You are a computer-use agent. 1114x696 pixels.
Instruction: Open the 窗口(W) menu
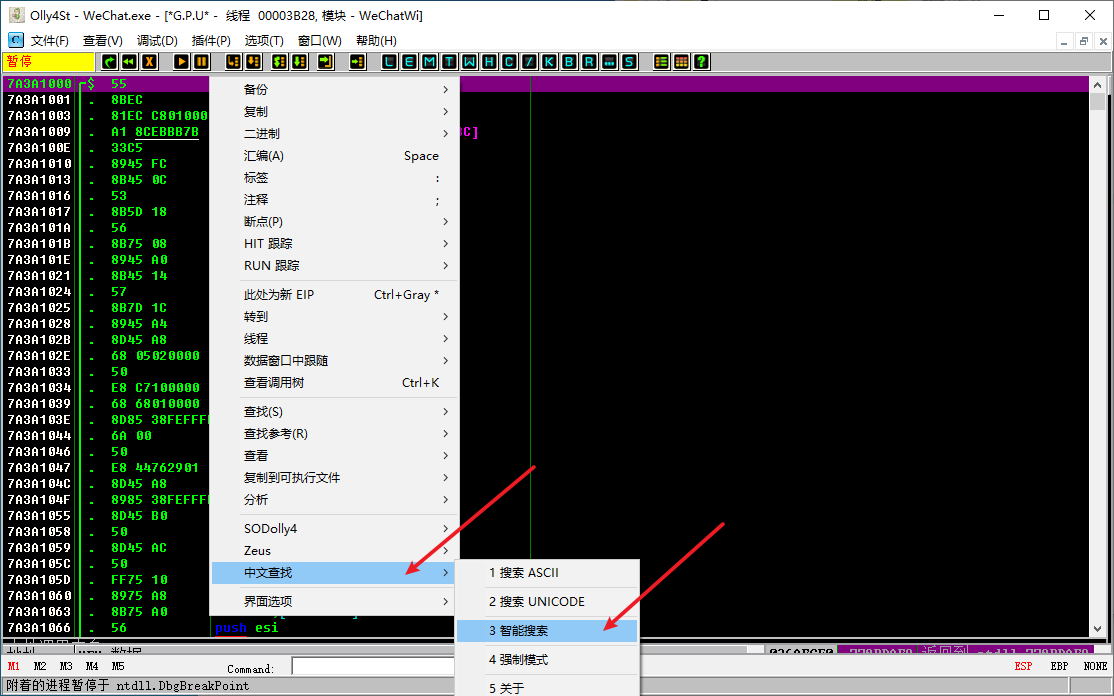(320, 40)
